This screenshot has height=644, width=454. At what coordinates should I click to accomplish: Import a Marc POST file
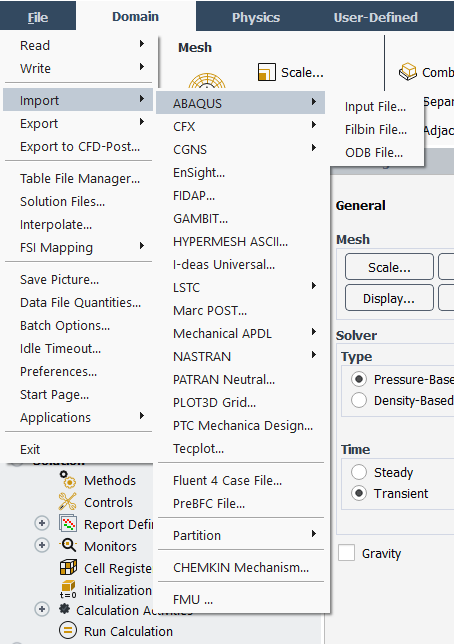(241, 310)
